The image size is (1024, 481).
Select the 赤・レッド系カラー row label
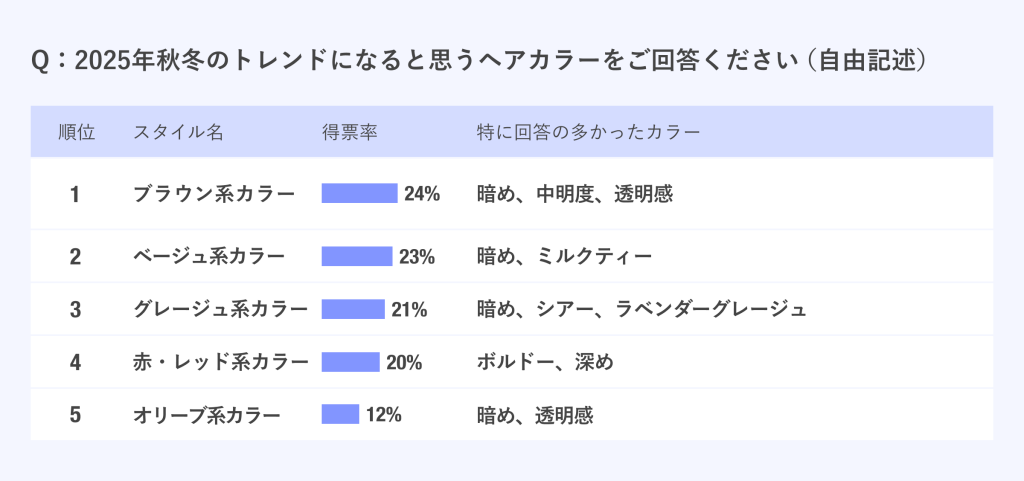(x=221, y=362)
